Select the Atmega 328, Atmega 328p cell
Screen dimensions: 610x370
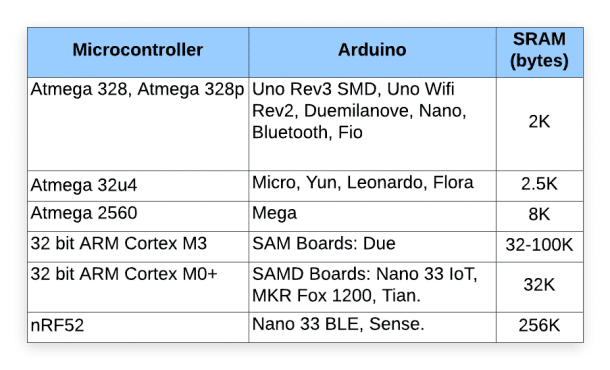(138, 124)
